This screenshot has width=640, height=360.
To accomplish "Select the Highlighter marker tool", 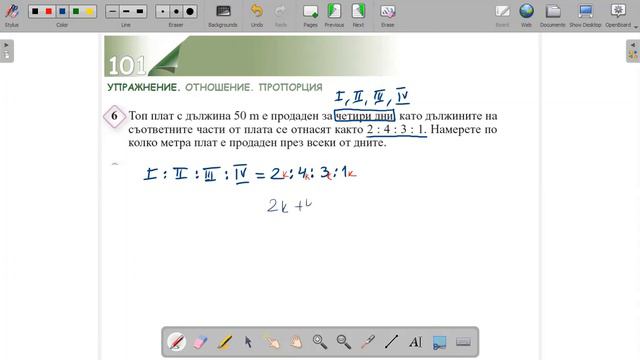I will click(224, 342).
